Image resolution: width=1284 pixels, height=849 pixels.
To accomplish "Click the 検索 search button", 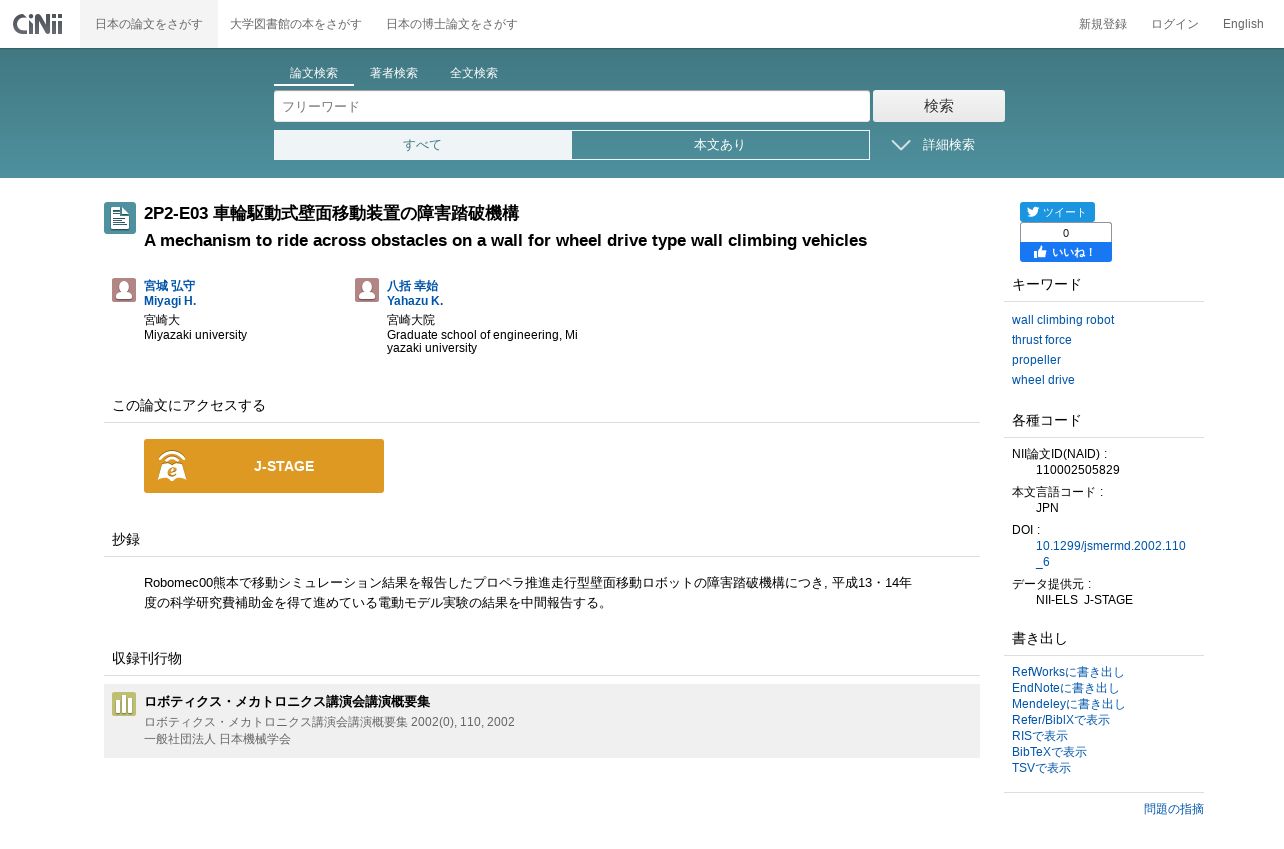I will [939, 106].
